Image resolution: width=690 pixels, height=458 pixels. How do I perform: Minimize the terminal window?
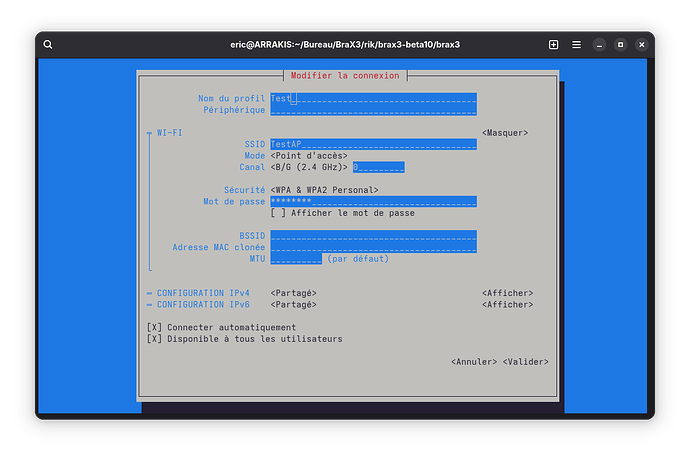click(599, 45)
